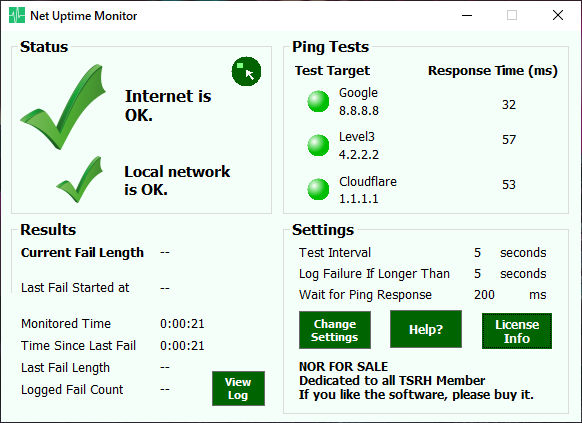Click the Monitored Time value 0:00:21
582x423 pixels.
(182, 324)
